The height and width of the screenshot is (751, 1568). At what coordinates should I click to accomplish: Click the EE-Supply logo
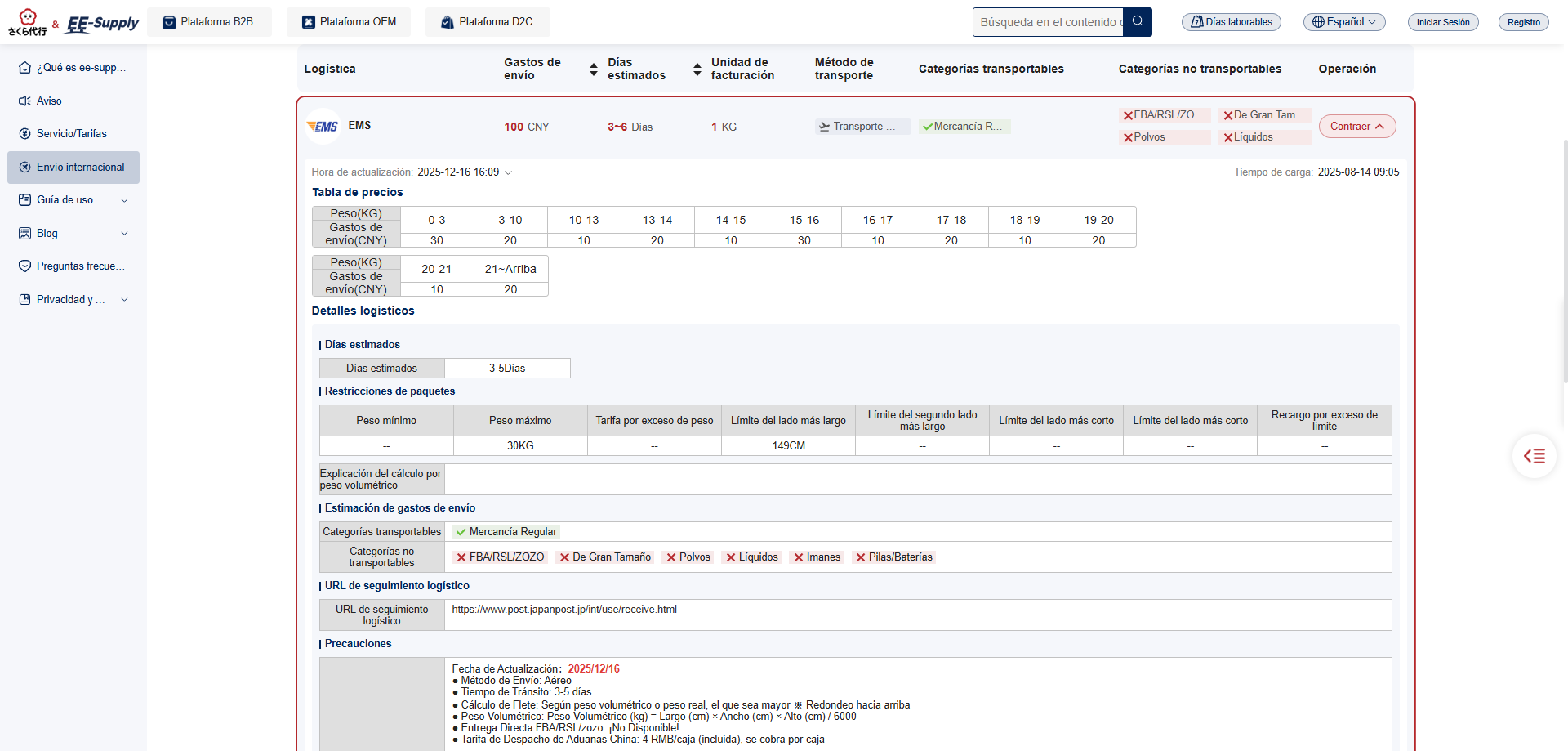[x=102, y=23]
